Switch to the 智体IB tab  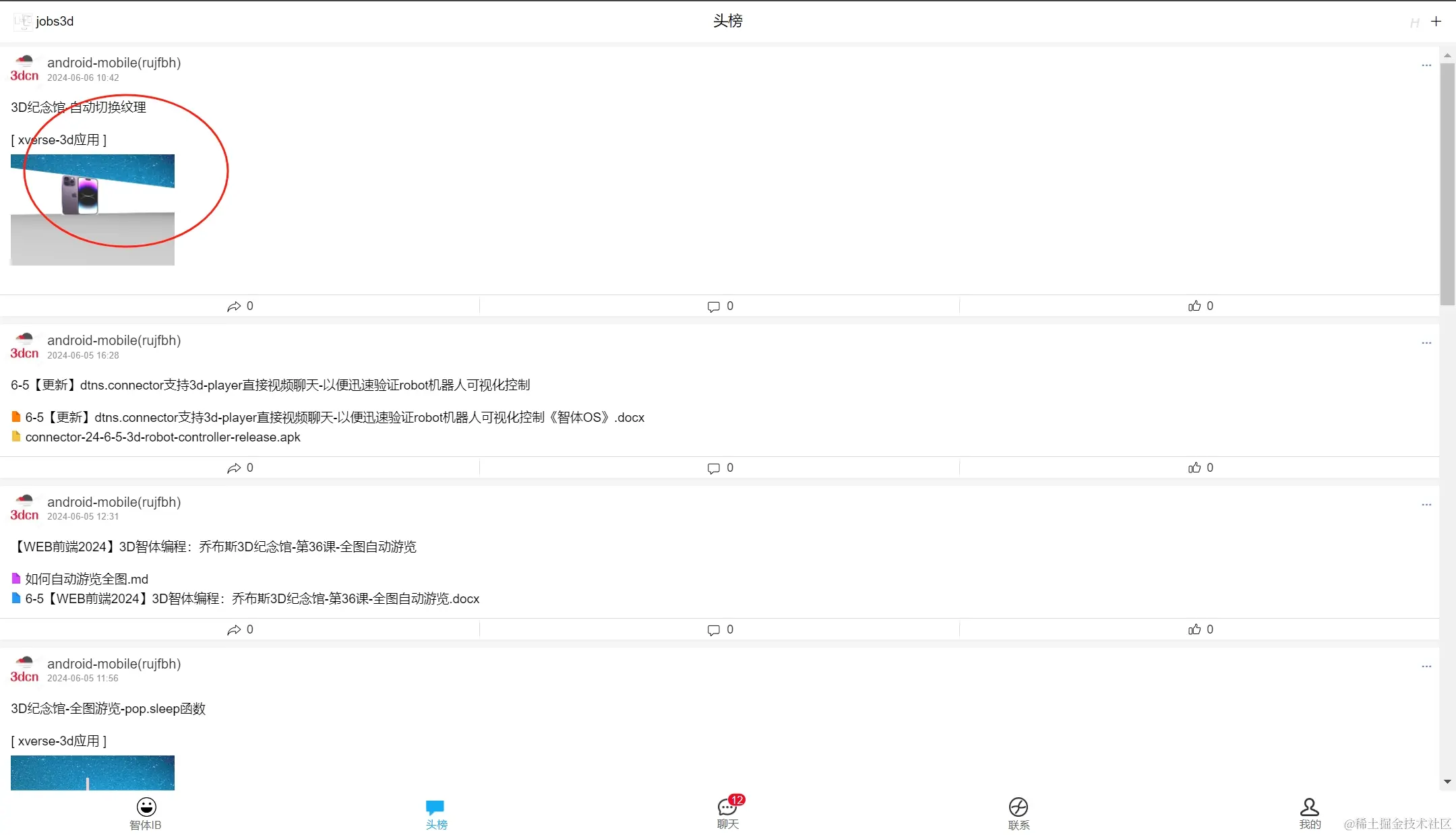pos(146,813)
